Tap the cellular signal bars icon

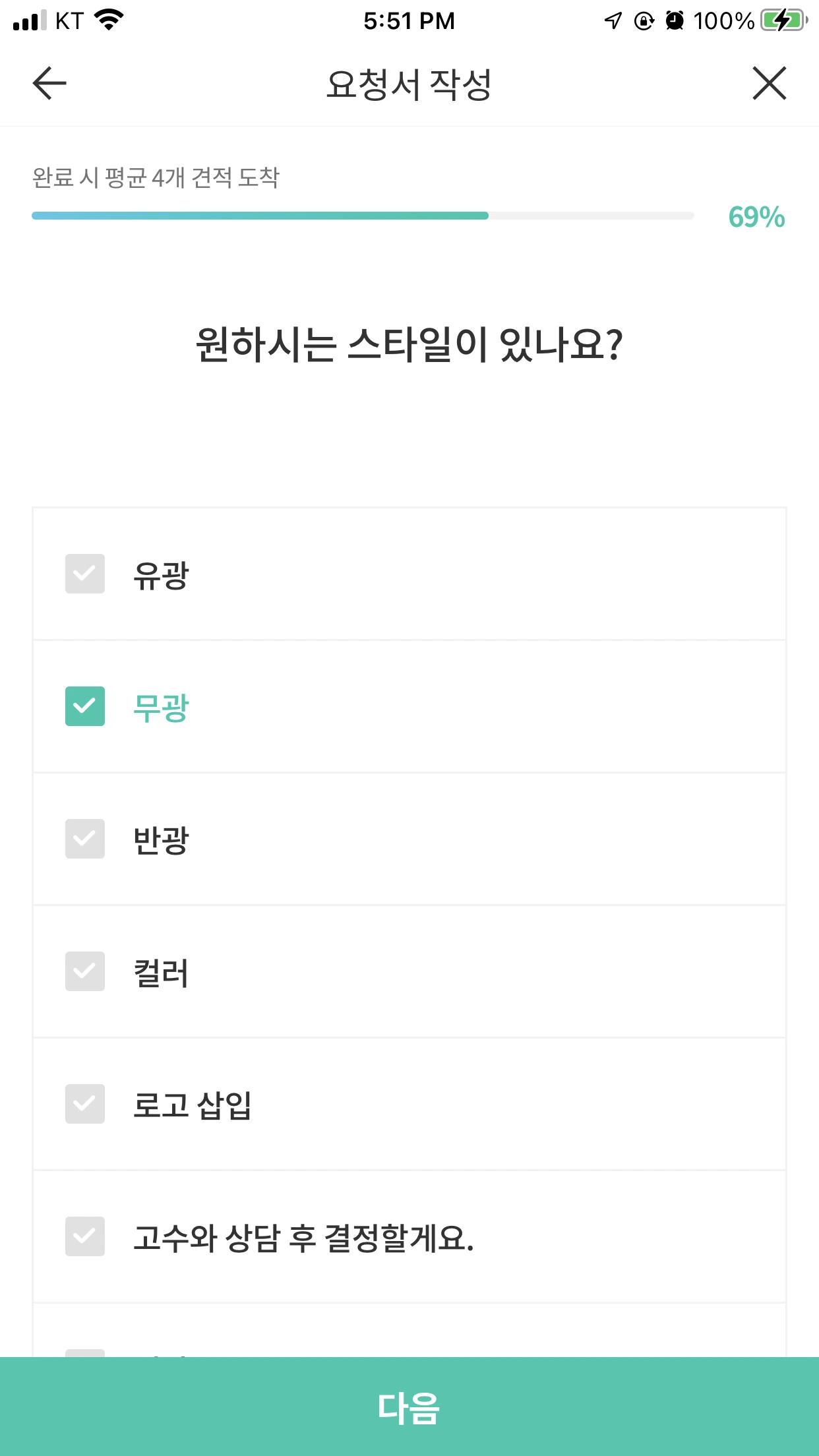[30, 20]
